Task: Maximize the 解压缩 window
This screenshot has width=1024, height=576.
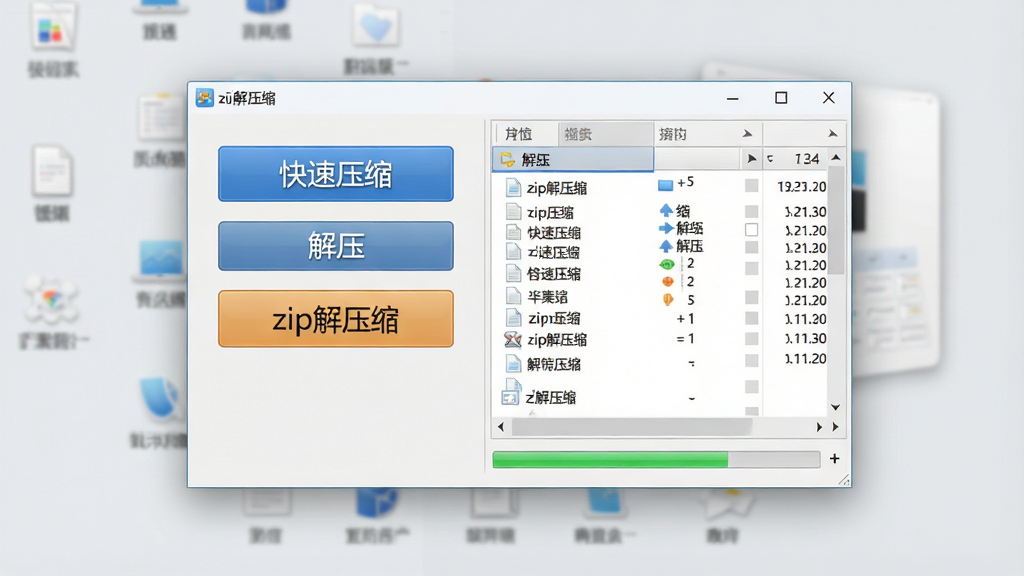Action: coord(781,98)
